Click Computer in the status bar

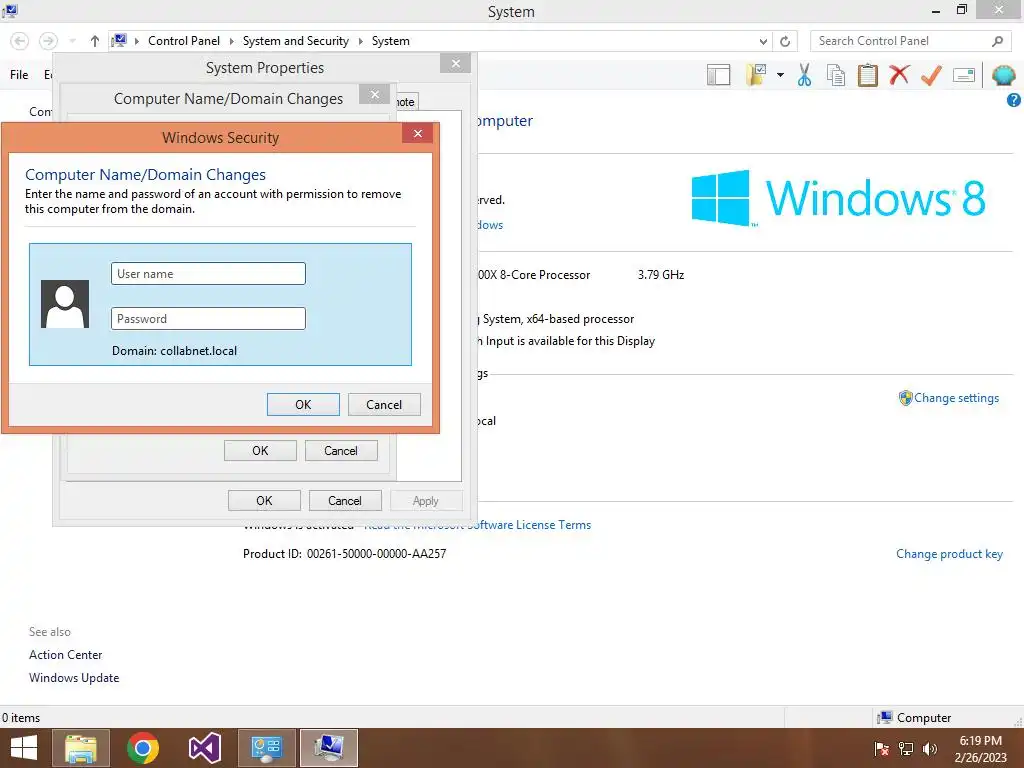pos(914,718)
